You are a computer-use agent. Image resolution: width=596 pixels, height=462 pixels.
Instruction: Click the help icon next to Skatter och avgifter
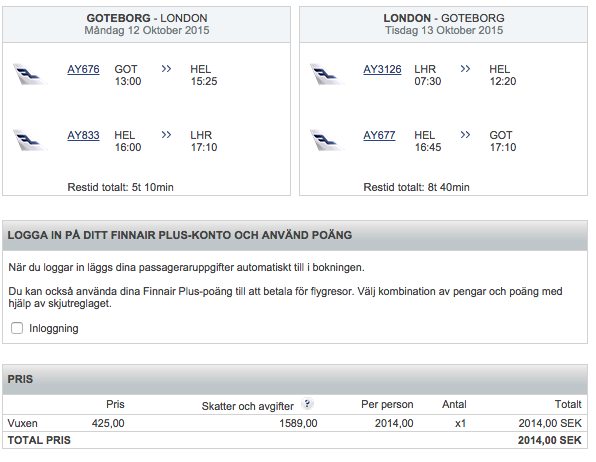pos(307,404)
